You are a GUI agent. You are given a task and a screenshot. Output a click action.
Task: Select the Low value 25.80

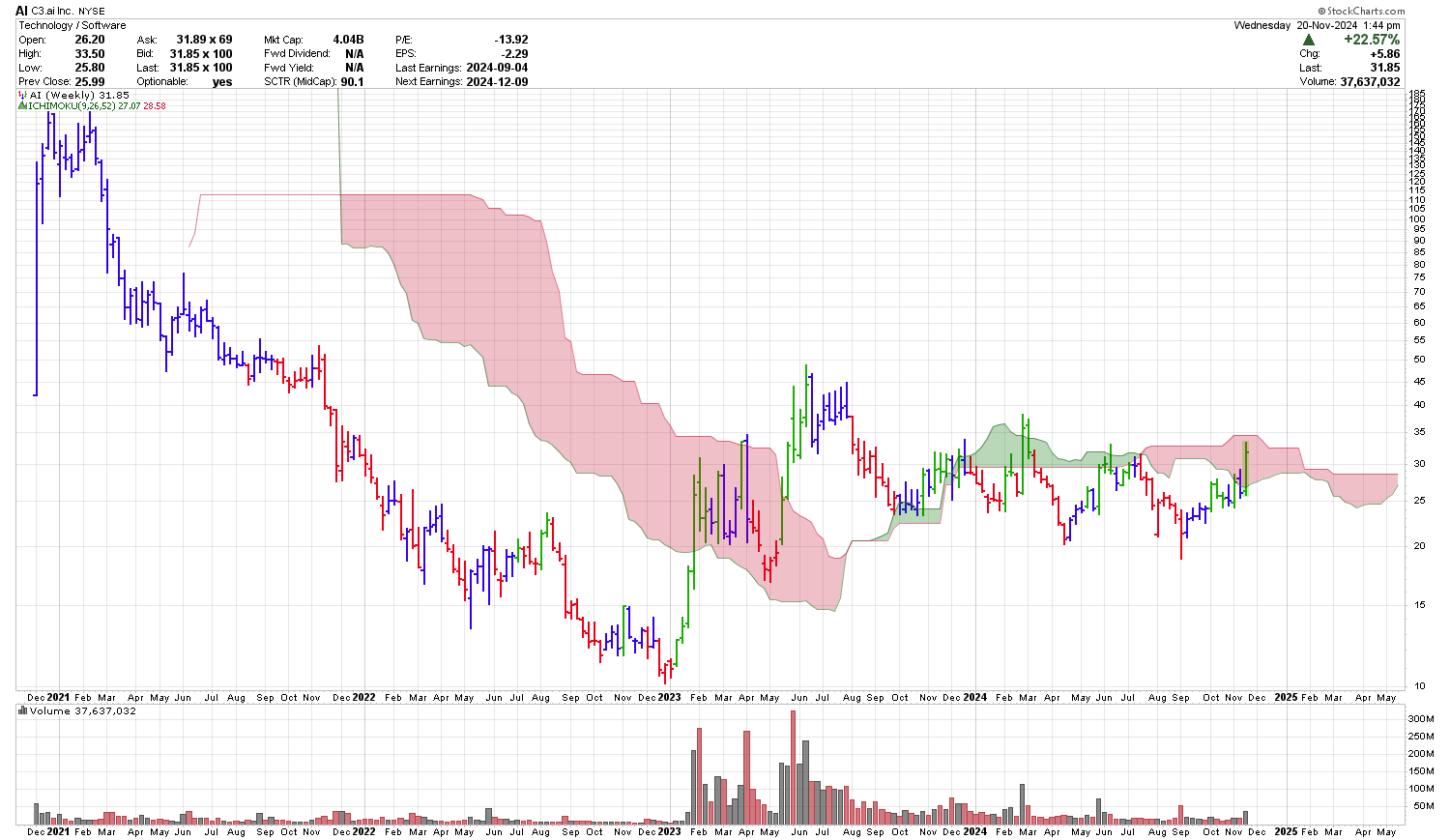[90, 68]
